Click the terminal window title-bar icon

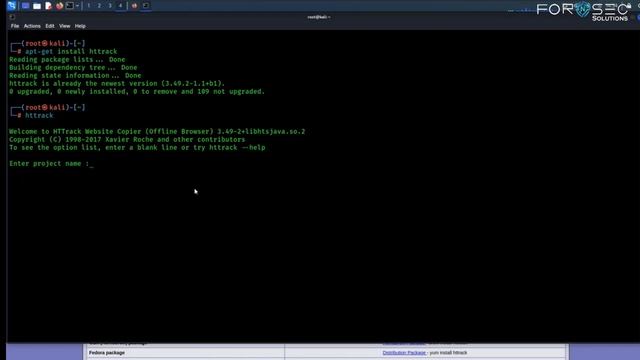12,17
